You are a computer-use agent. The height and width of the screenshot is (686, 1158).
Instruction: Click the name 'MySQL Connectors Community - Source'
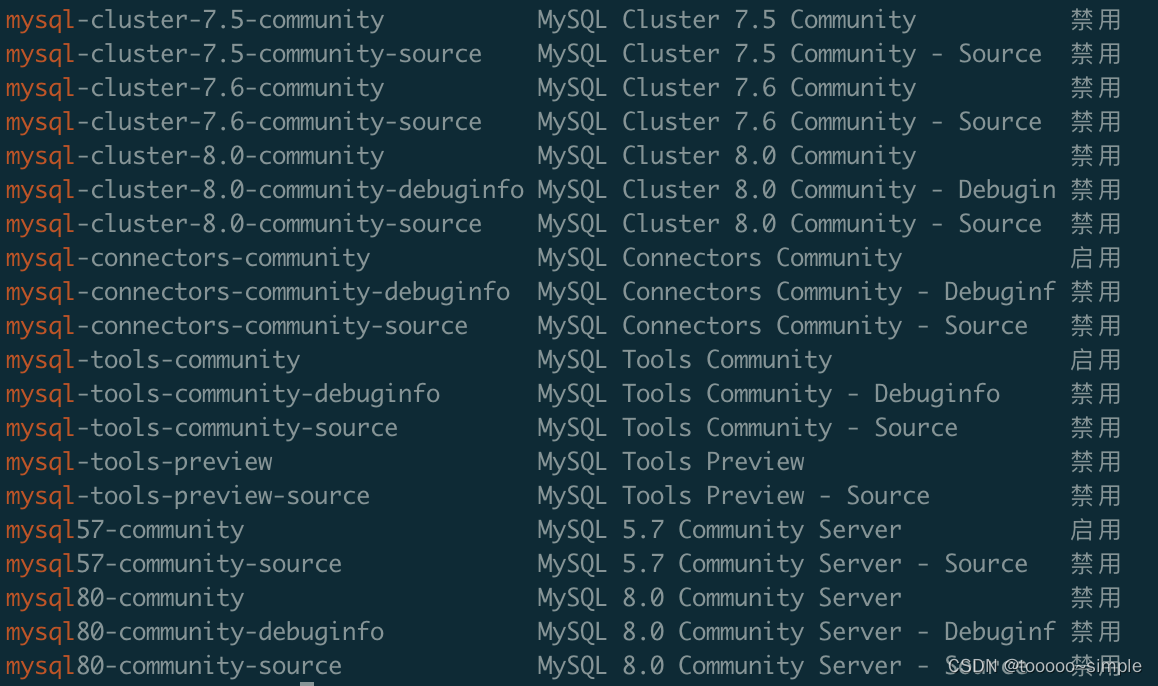[782, 326]
